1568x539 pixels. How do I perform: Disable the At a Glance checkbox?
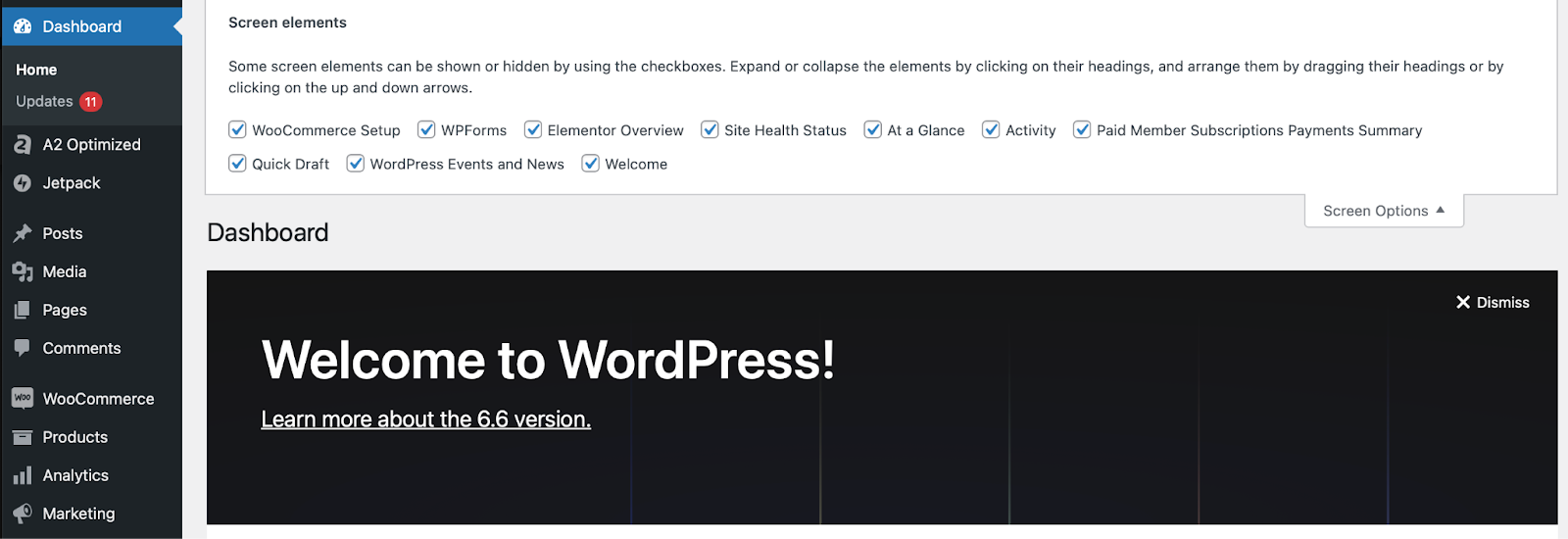click(872, 129)
